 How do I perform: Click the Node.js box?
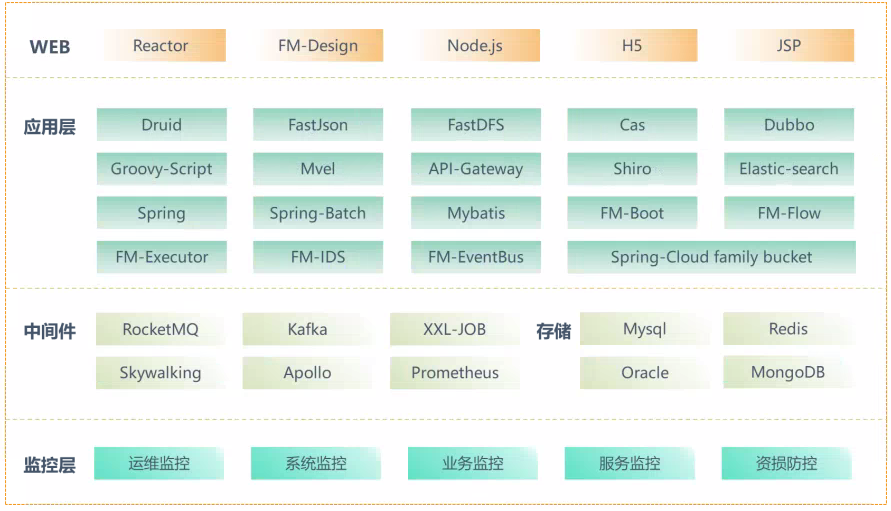pos(475,45)
